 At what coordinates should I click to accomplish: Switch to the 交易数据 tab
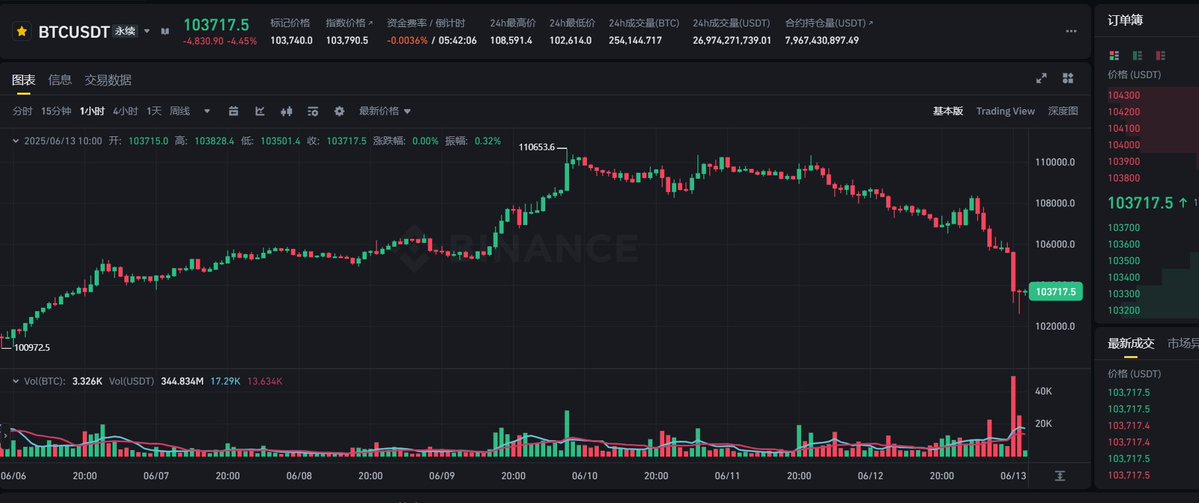point(108,80)
